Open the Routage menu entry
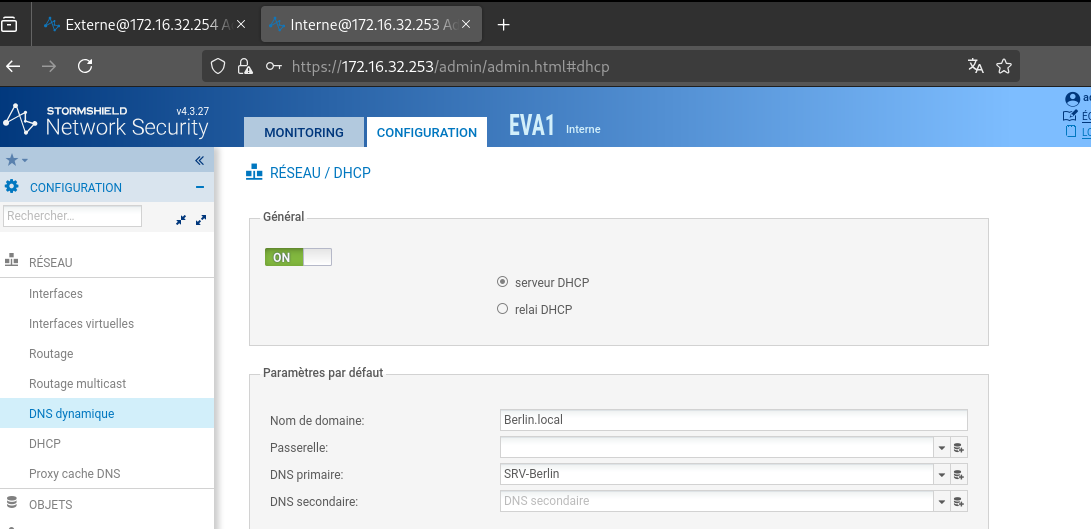This screenshot has height=529, width=1091. coord(51,354)
